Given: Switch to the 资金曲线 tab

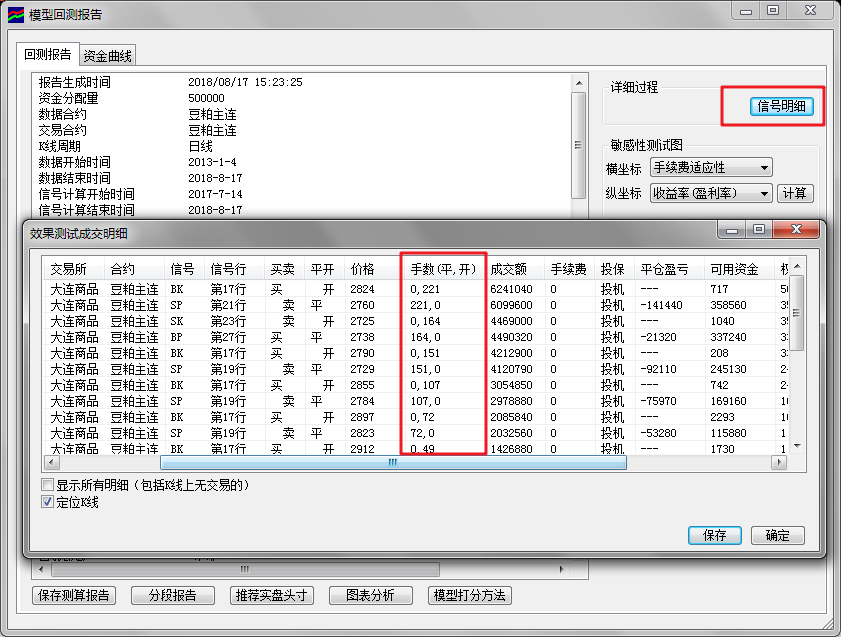Looking at the screenshot, I should point(107,56).
